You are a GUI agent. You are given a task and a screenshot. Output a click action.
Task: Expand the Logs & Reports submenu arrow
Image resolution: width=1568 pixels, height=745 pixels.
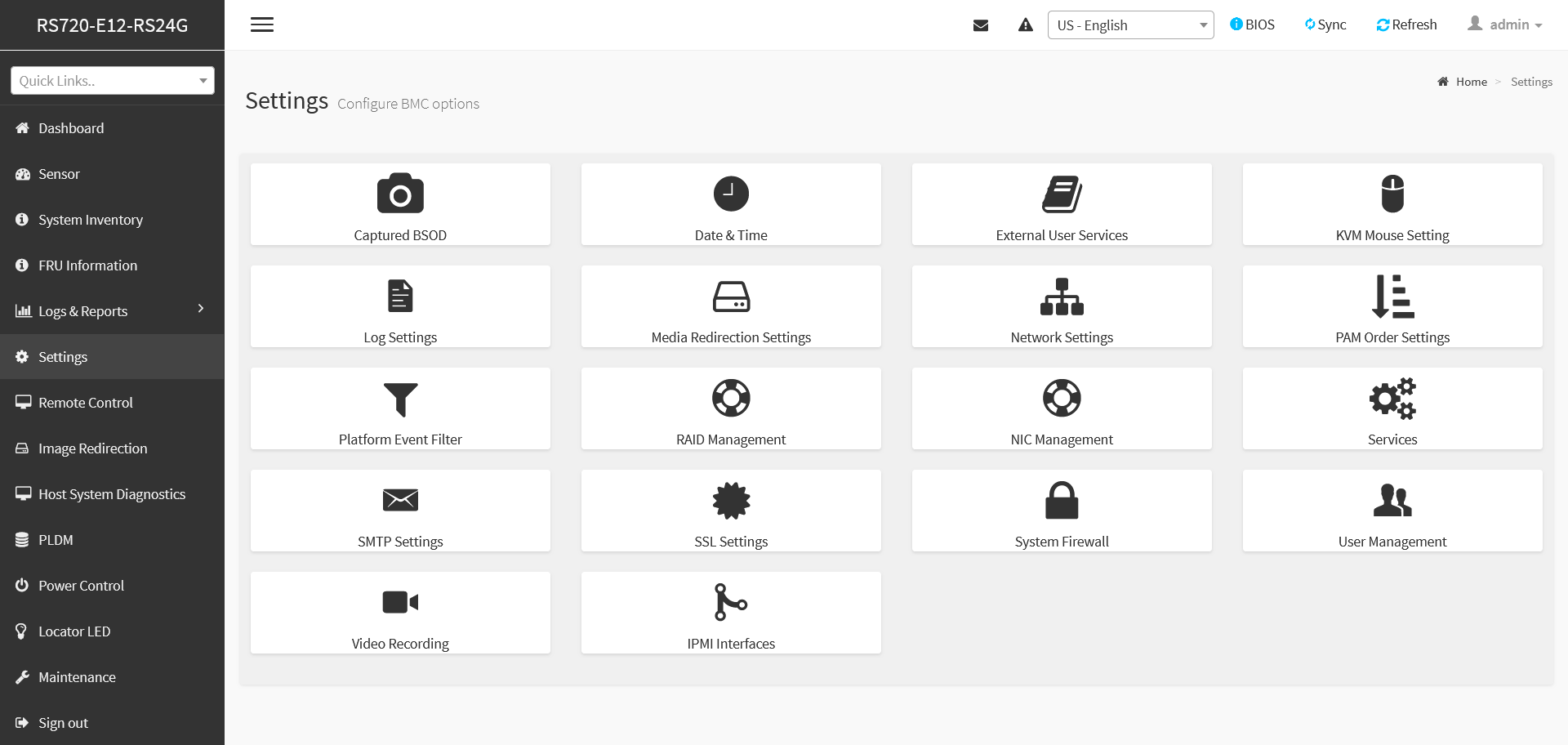[x=201, y=308]
